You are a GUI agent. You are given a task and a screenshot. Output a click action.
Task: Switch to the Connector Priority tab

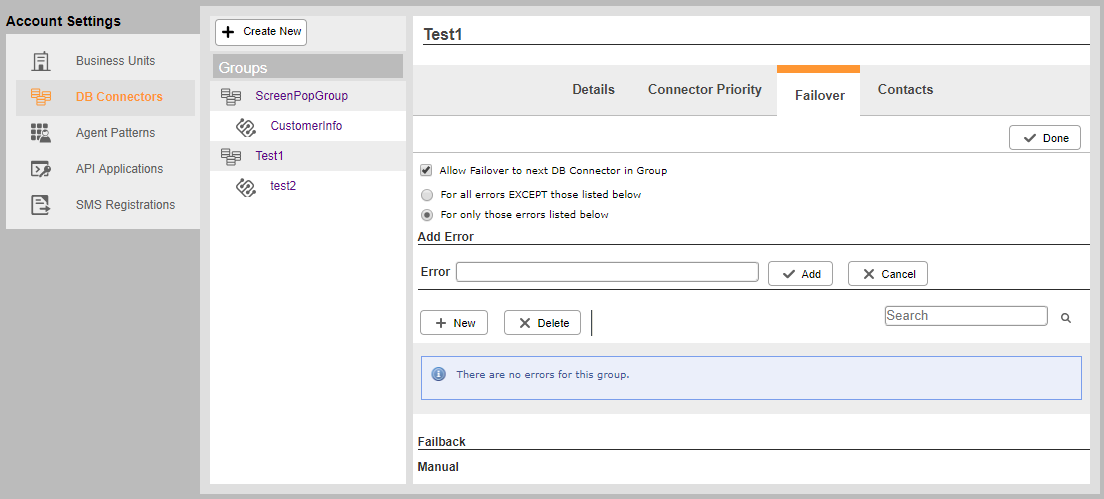point(705,90)
